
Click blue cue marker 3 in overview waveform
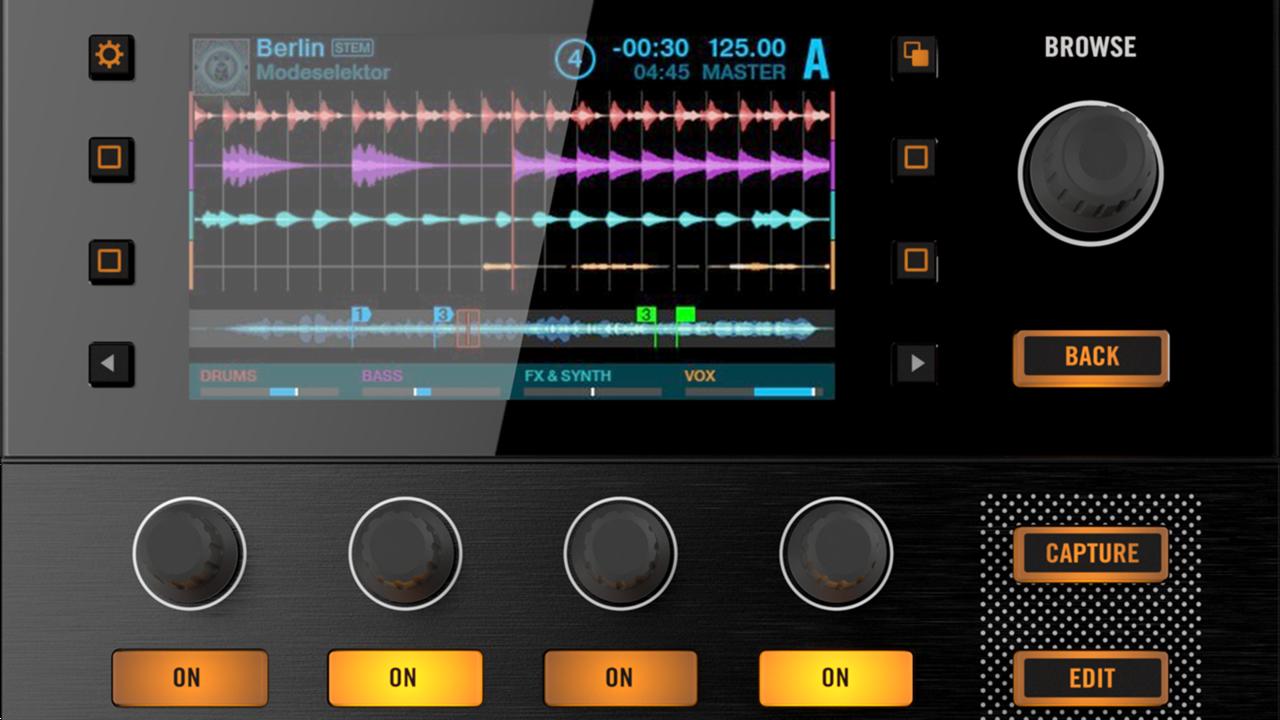click(443, 315)
